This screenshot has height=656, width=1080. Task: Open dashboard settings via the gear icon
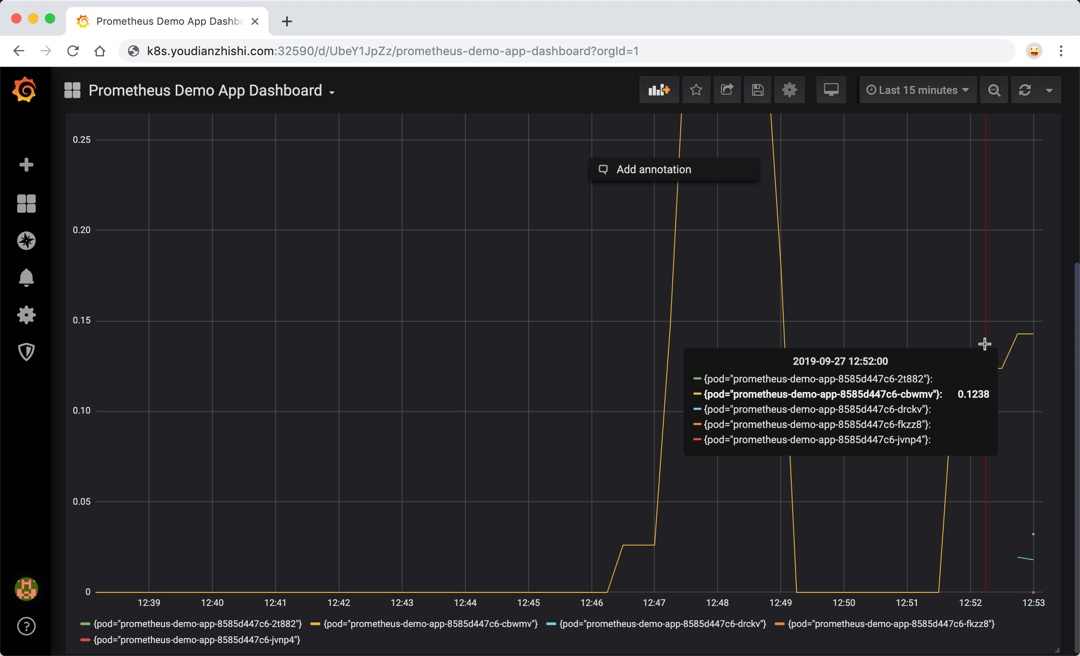789,89
